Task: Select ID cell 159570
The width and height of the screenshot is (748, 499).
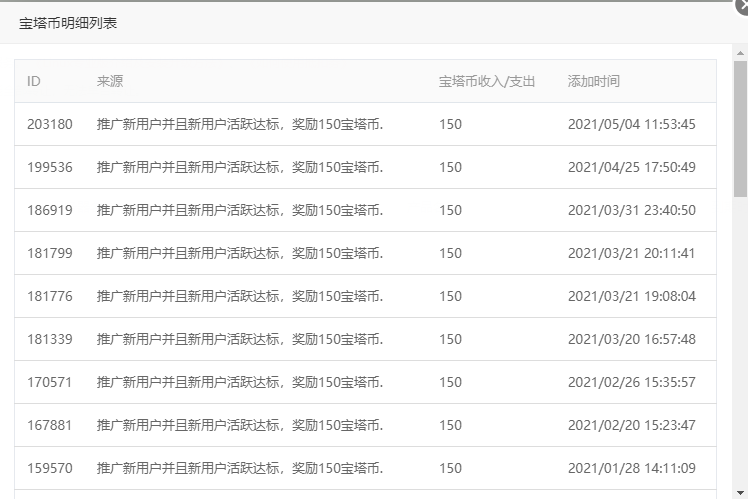Action: pyautogui.click(x=50, y=468)
